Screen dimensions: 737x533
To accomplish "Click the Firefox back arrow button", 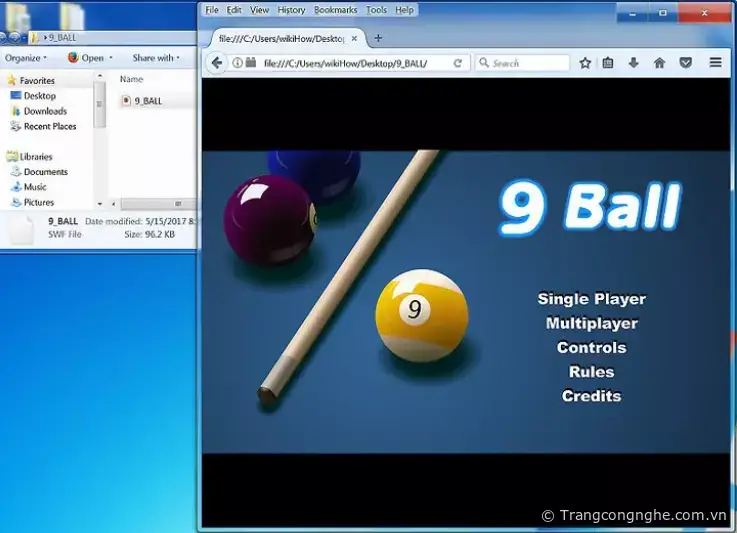I will tap(217, 63).
